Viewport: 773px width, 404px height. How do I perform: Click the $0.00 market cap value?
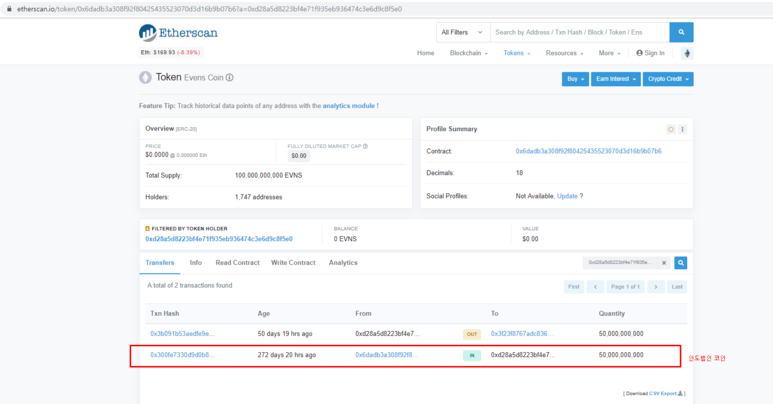pyautogui.click(x=299, y=156)
